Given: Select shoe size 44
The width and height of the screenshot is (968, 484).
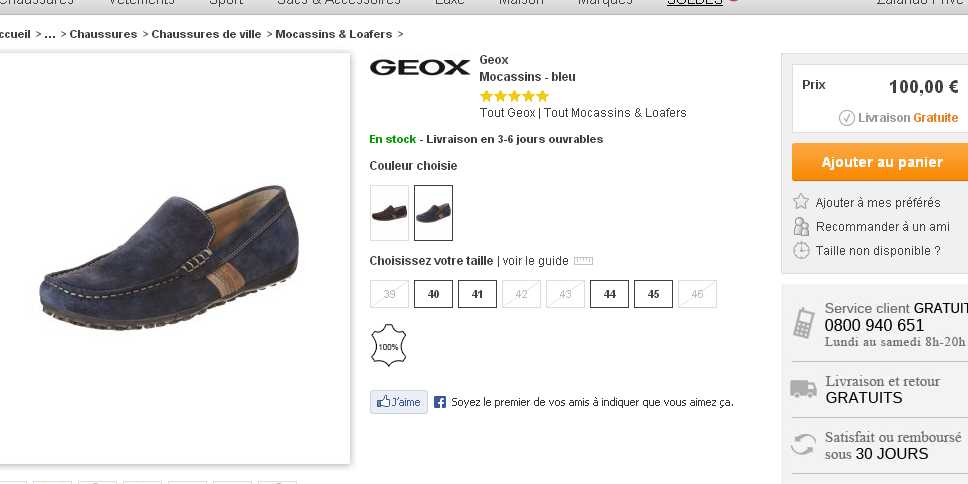Looking at the screenshot, I should pyautogui.click(x=609, y=294).
